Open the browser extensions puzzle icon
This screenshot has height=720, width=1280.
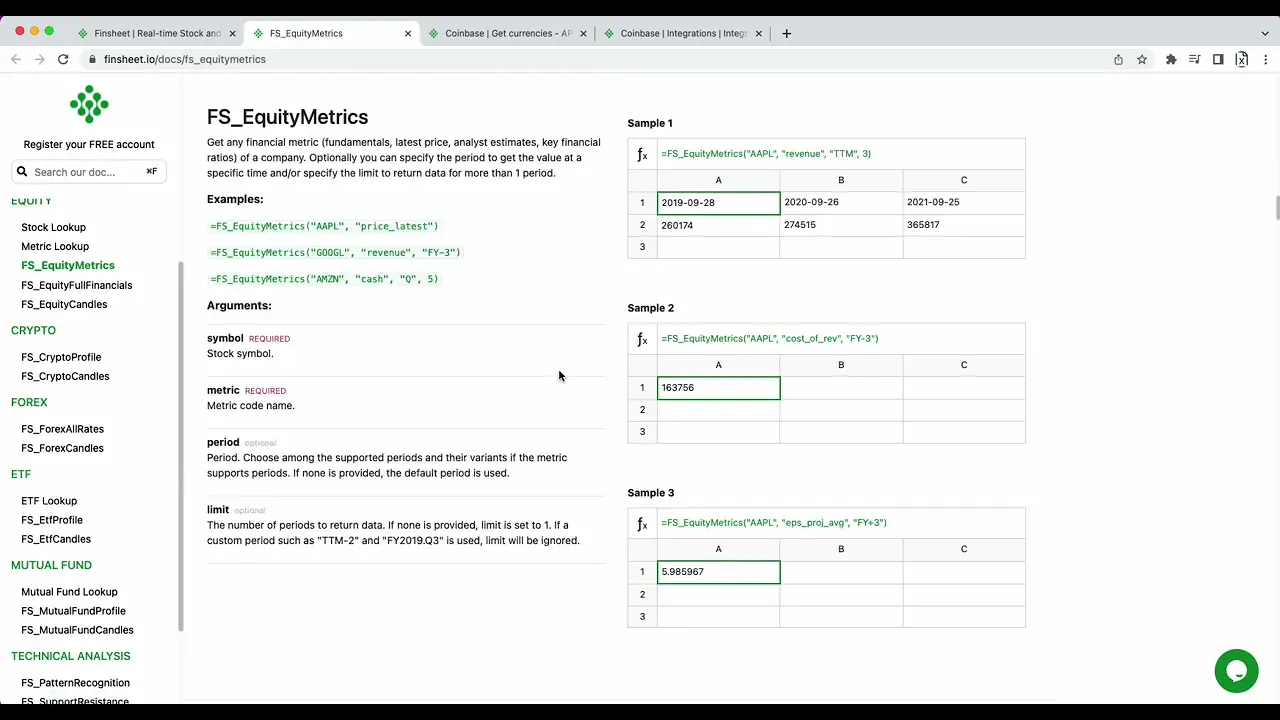point(1171,59)
